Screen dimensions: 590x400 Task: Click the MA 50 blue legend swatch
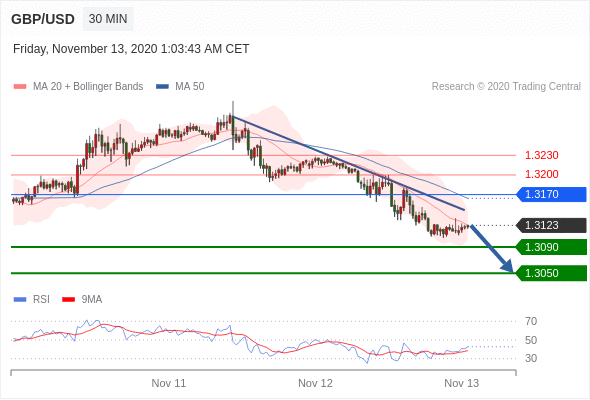point(162,87)
